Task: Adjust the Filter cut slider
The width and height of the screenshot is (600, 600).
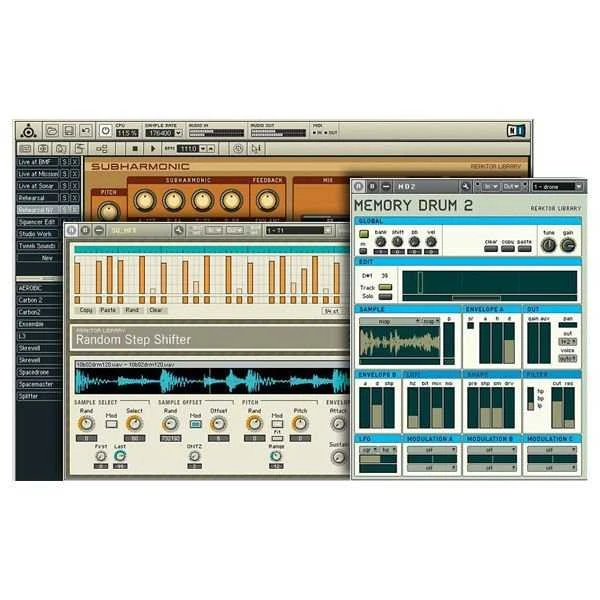Action: click(x=556, y=404)
